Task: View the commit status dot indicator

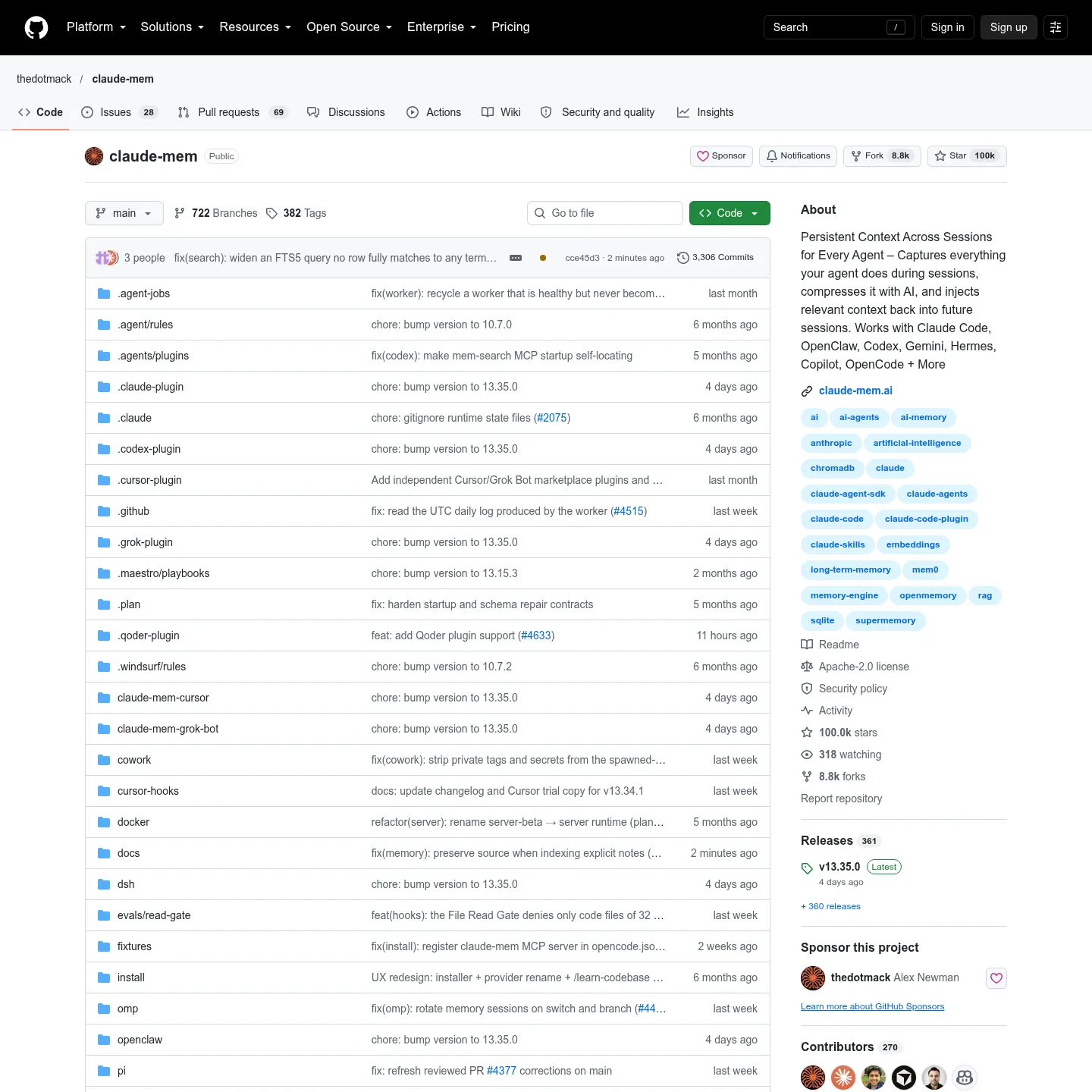Action: pyautogui.click(x=543, y=258)
